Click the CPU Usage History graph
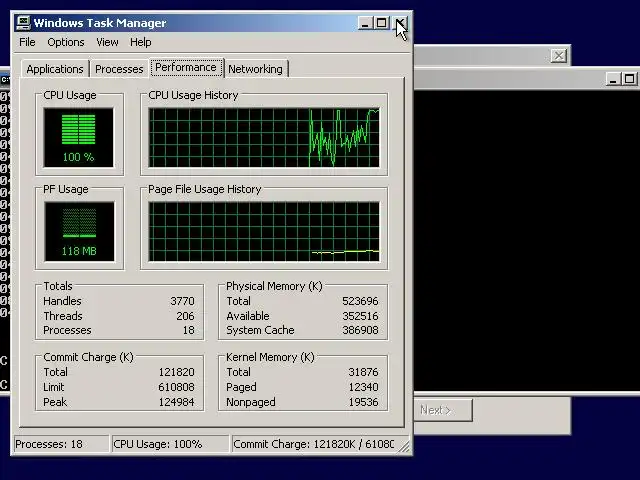The height and width of the screenshot is (480, 640). 264,138
